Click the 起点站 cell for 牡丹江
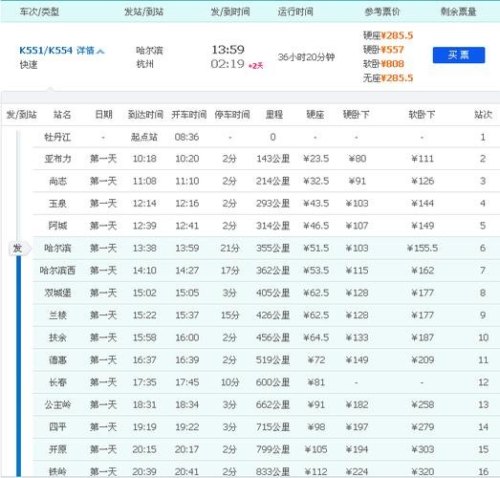The image size is (500, 478). point(144,137)
